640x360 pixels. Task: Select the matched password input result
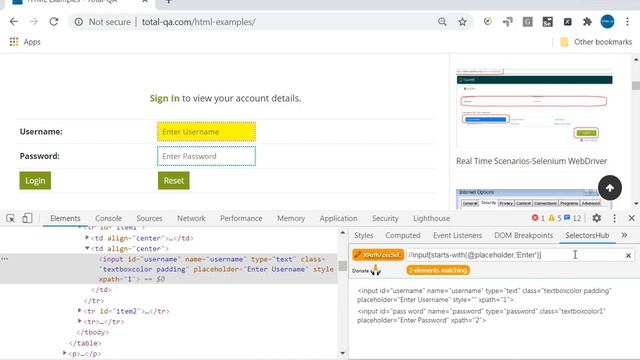pyautogui.click(x=482, y=316)
